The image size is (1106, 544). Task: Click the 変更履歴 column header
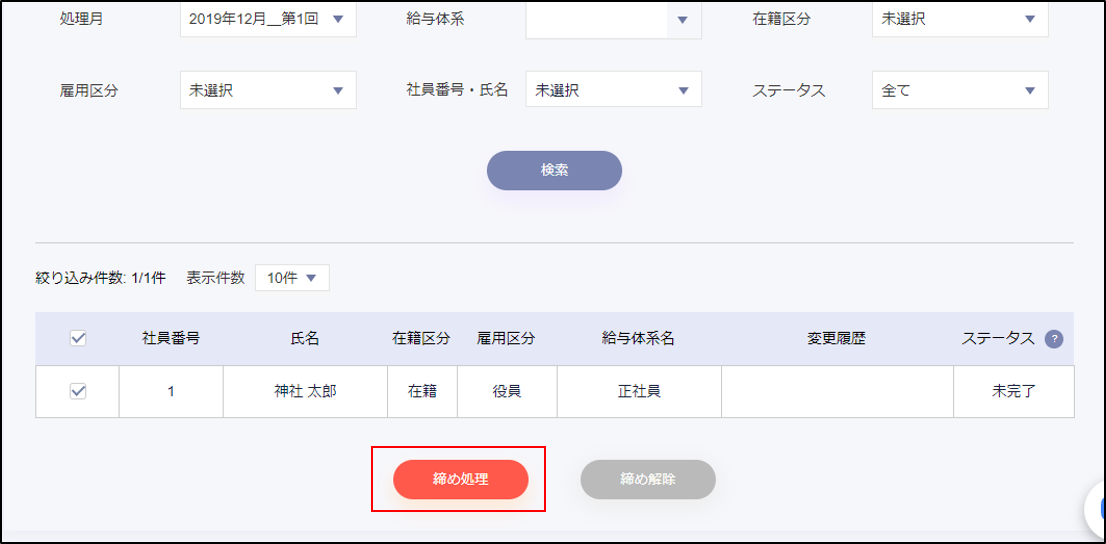pos(836,339)
